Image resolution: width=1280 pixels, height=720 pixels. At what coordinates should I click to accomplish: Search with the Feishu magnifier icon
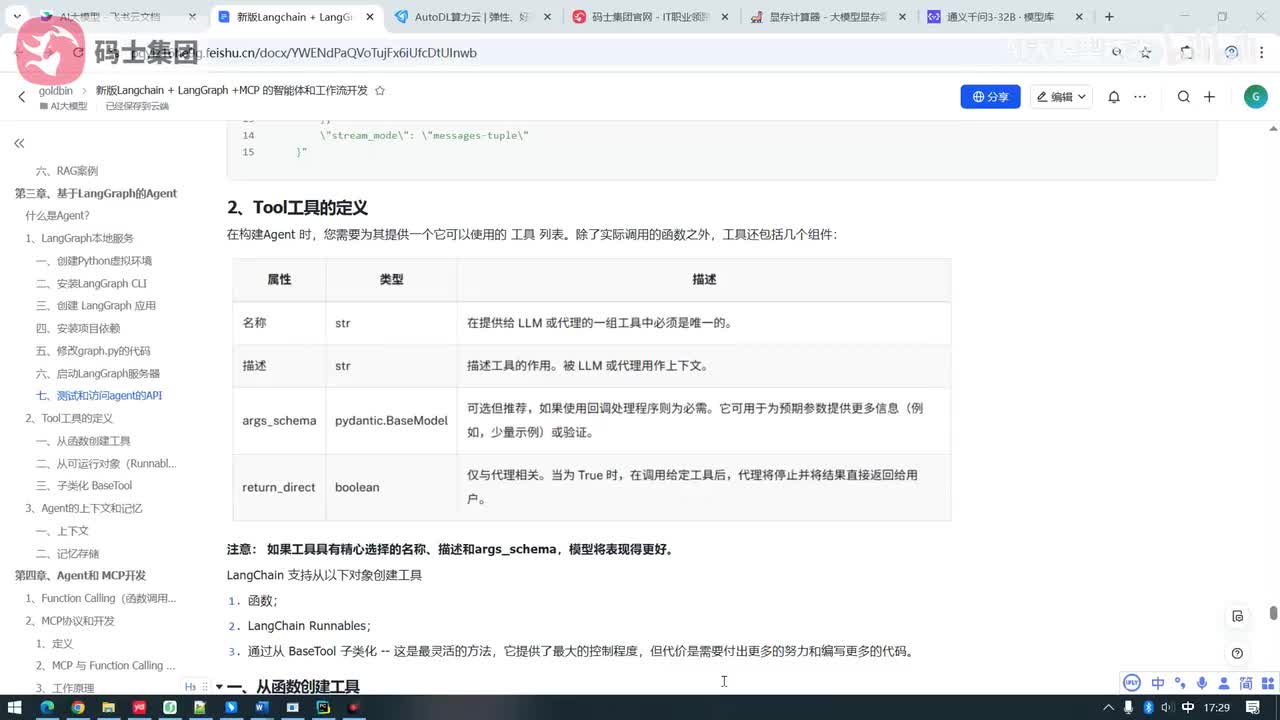(1184, 97)
